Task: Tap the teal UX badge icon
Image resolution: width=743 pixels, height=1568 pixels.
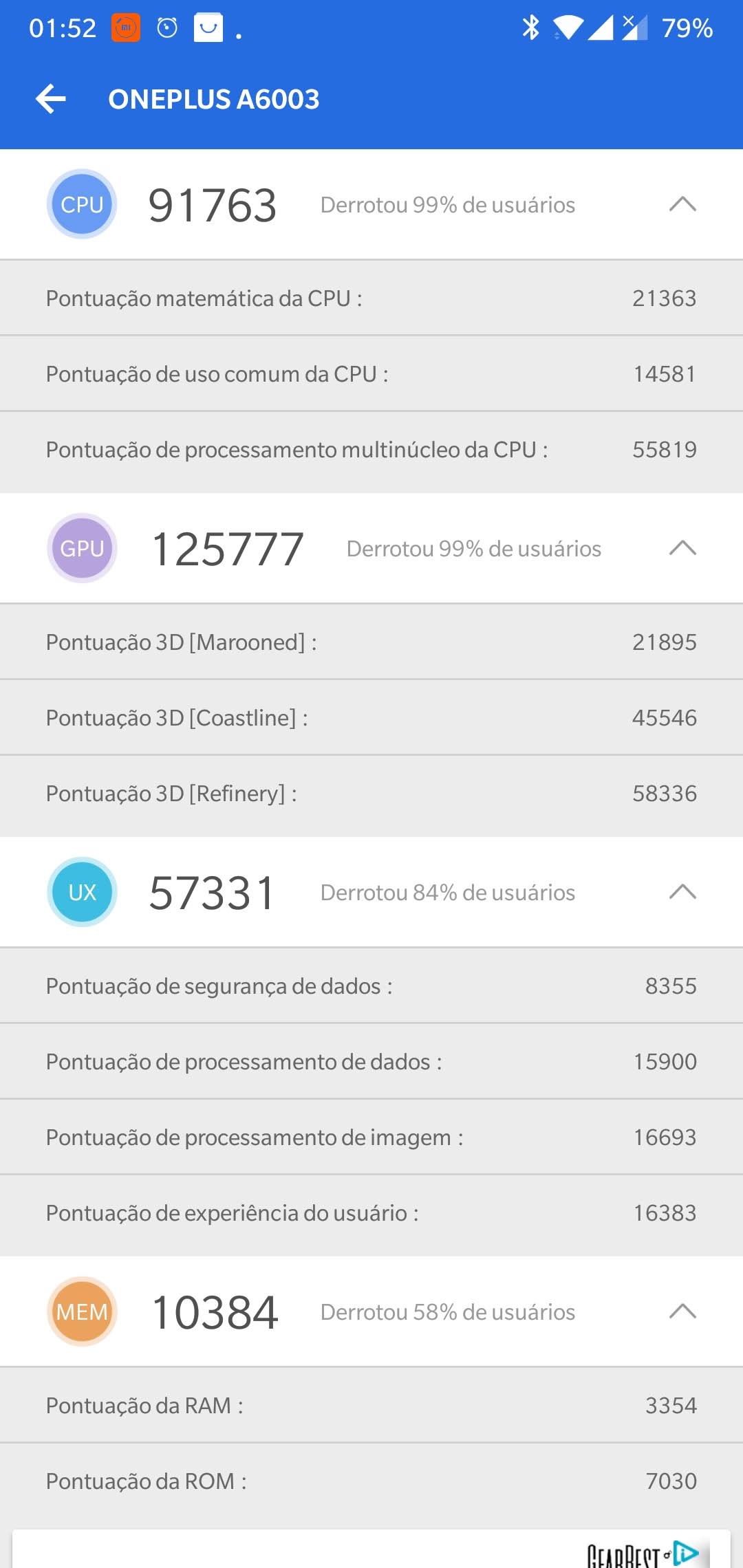Action: click(x=82, y=892)
